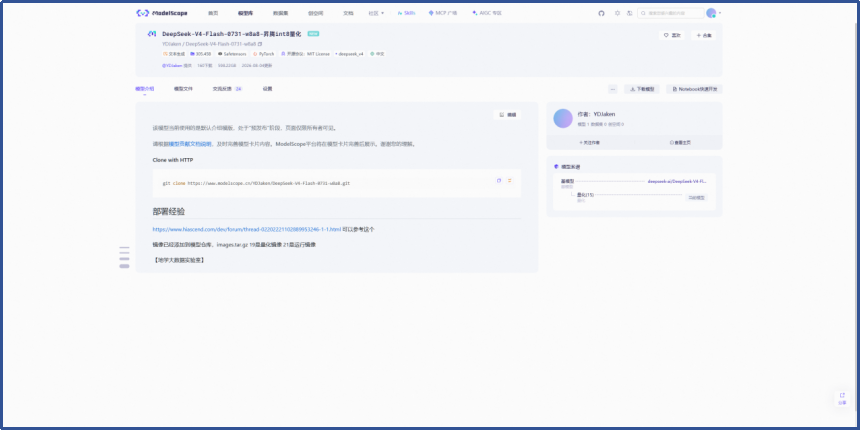The image size is (861, 430).
Task: Click the first tag in tag row
Action: coord(174,54)
